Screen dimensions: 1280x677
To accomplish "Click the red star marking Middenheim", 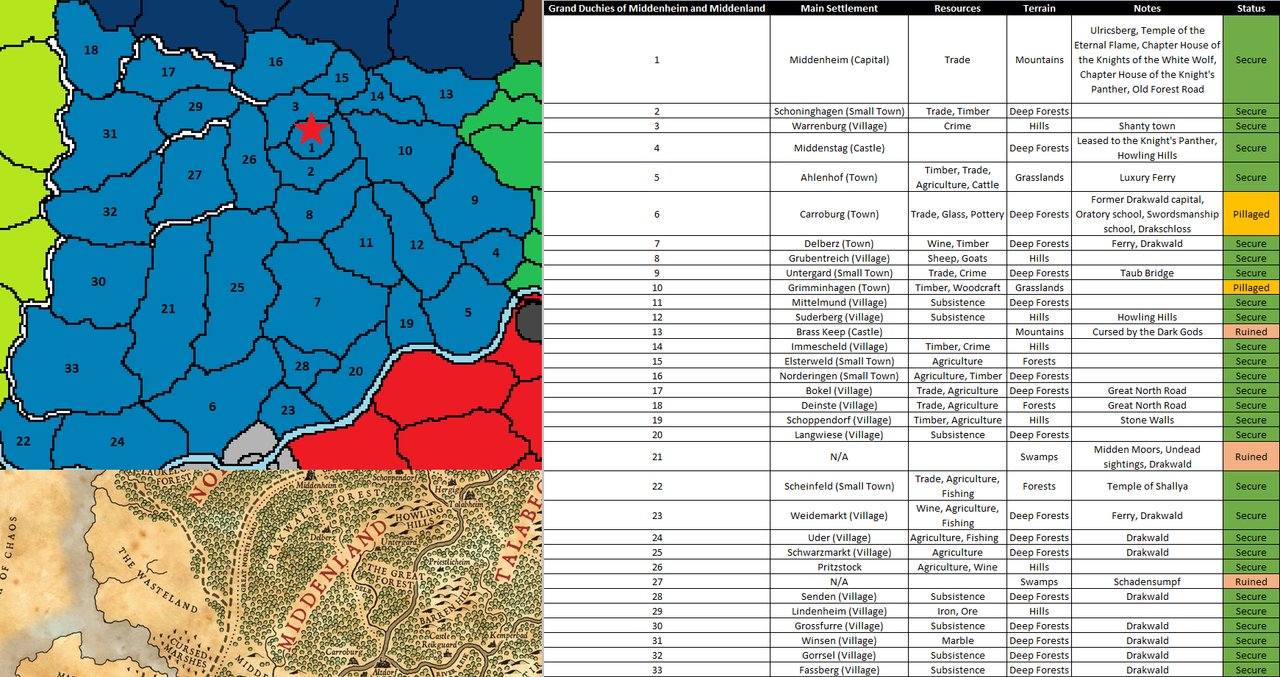I will (x=311, y=128).
